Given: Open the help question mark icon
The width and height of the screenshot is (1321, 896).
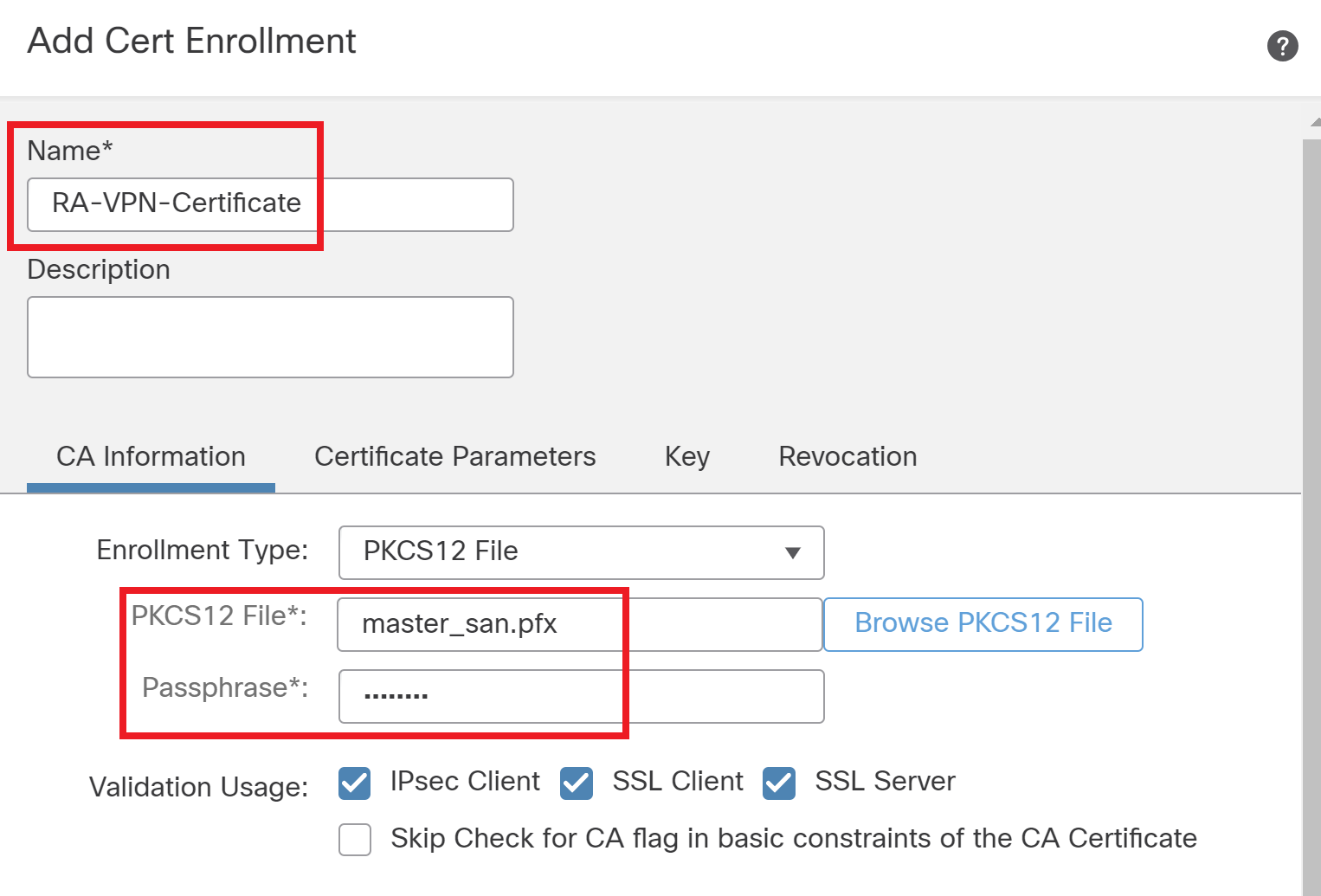Looking at the screenshot, I should coord(1282,46).
